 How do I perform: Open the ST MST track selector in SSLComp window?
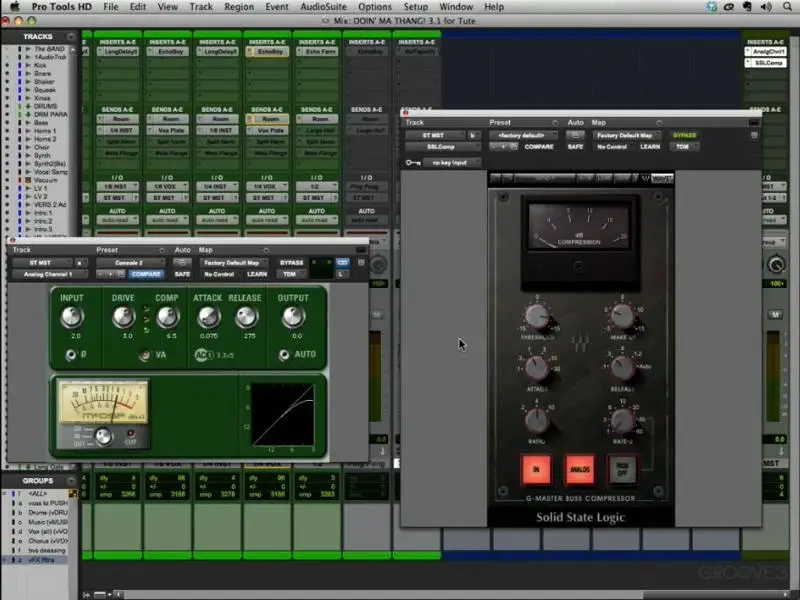coord(435,135)
